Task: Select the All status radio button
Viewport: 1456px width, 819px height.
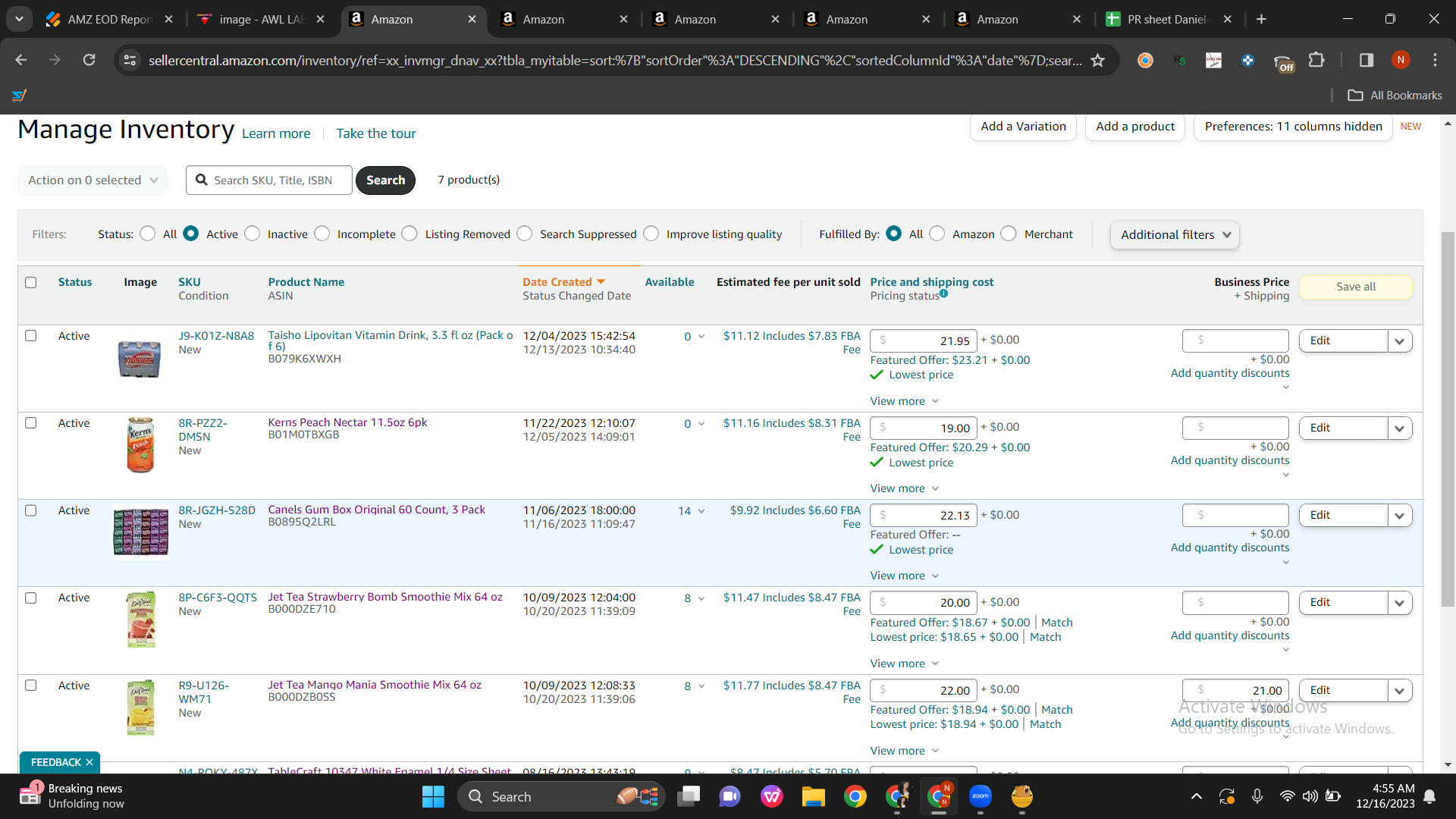Action: tap(148, 234)
